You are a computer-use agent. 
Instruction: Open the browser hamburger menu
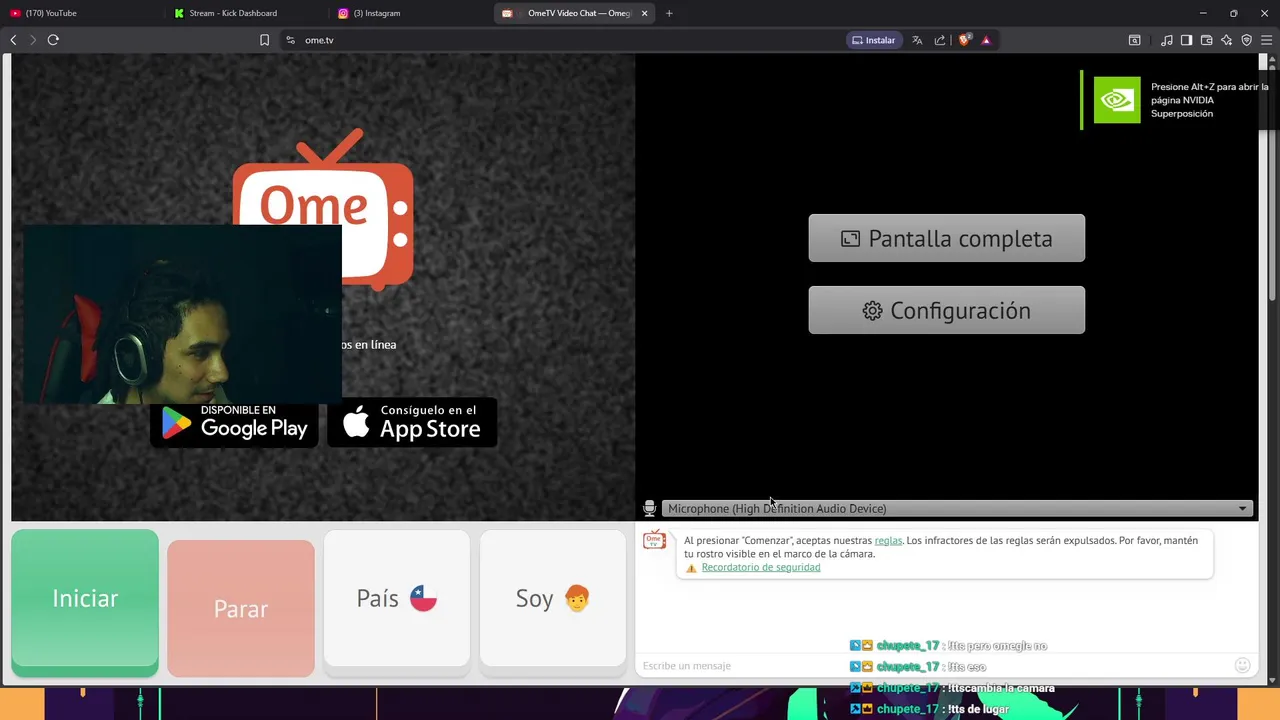[x=1267, y=40]
